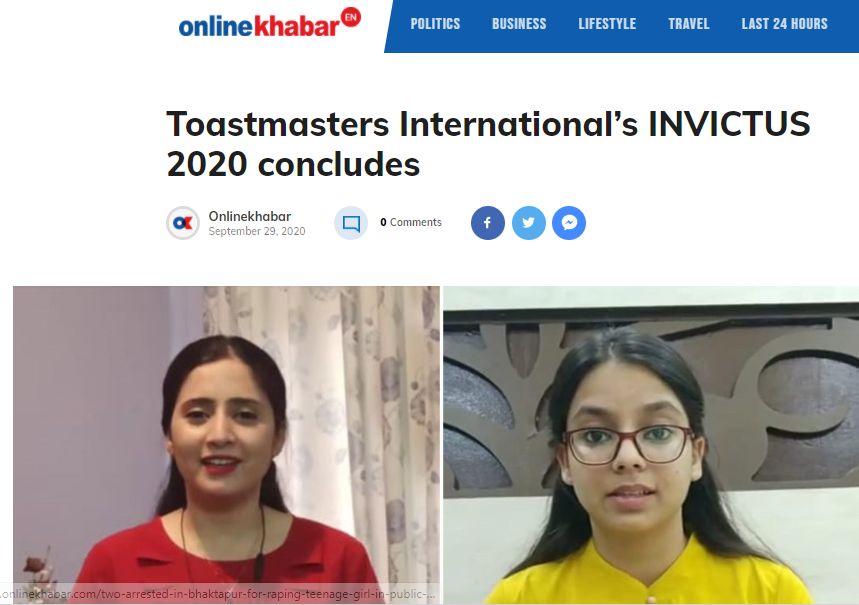Share article on Twitter
The image size is (859, 605).
[x=529, y=223]
